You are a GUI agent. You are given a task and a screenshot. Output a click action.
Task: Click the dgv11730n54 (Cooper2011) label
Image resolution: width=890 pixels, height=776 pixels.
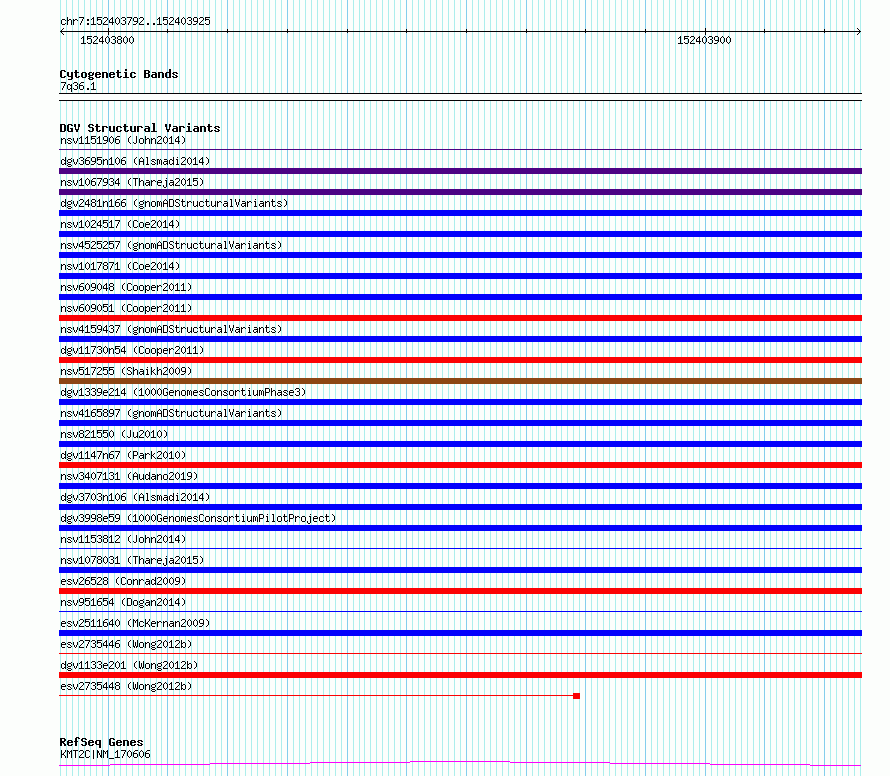[x=132, y=350]
